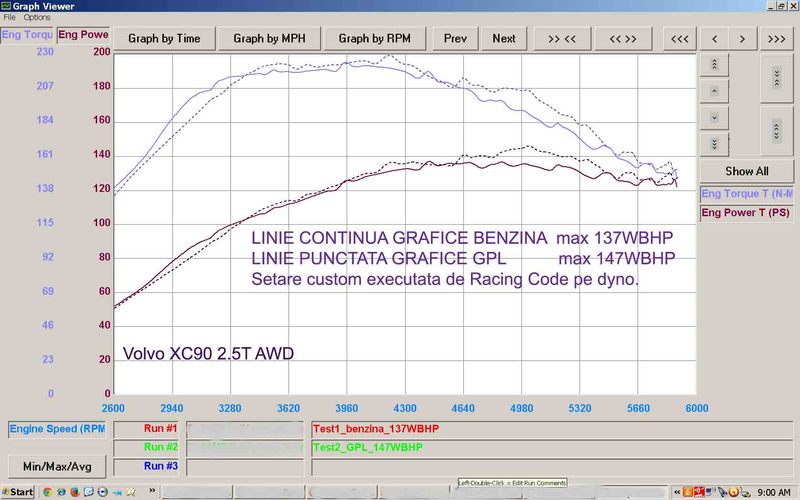Click the << >> horizontal zoom button

click(x=623, y=39)
